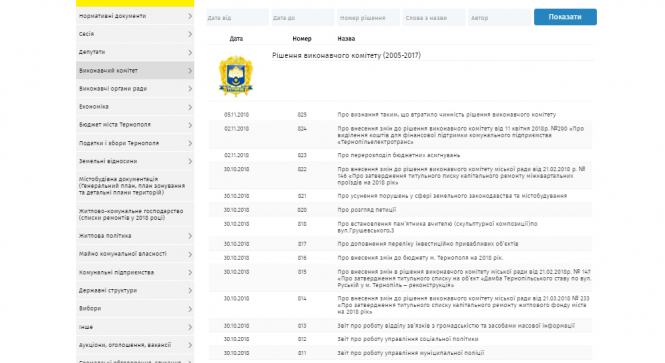Open the Економіка section
The height and width of the screenshot is (363, 665).
tap(135, 107)
